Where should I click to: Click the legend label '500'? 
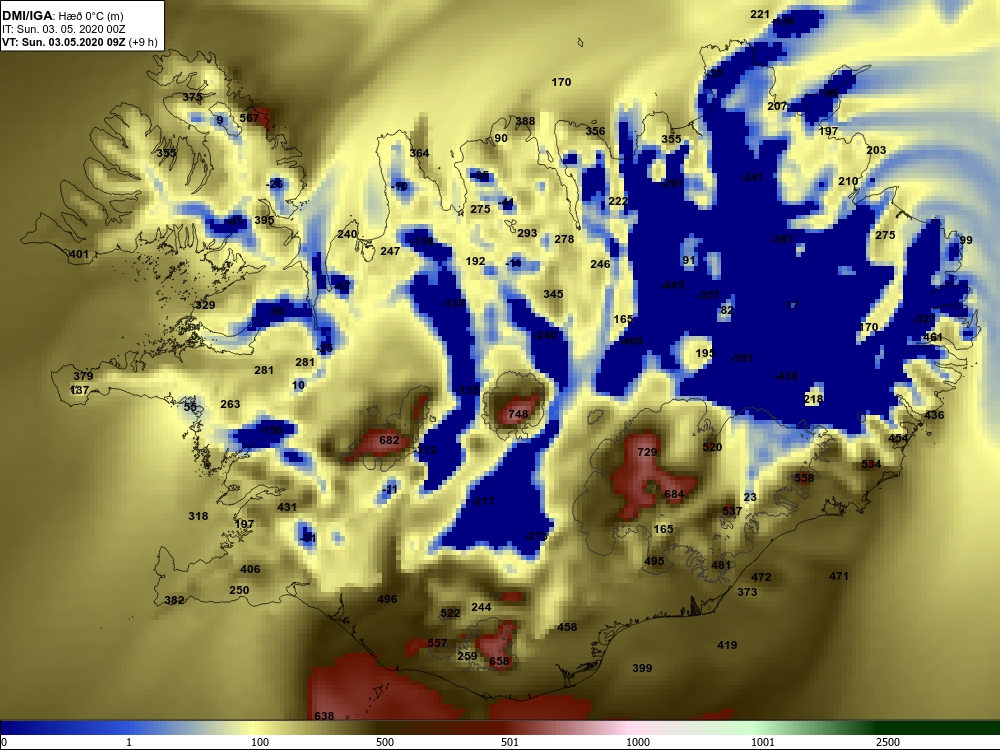click(x=385, y=742)
